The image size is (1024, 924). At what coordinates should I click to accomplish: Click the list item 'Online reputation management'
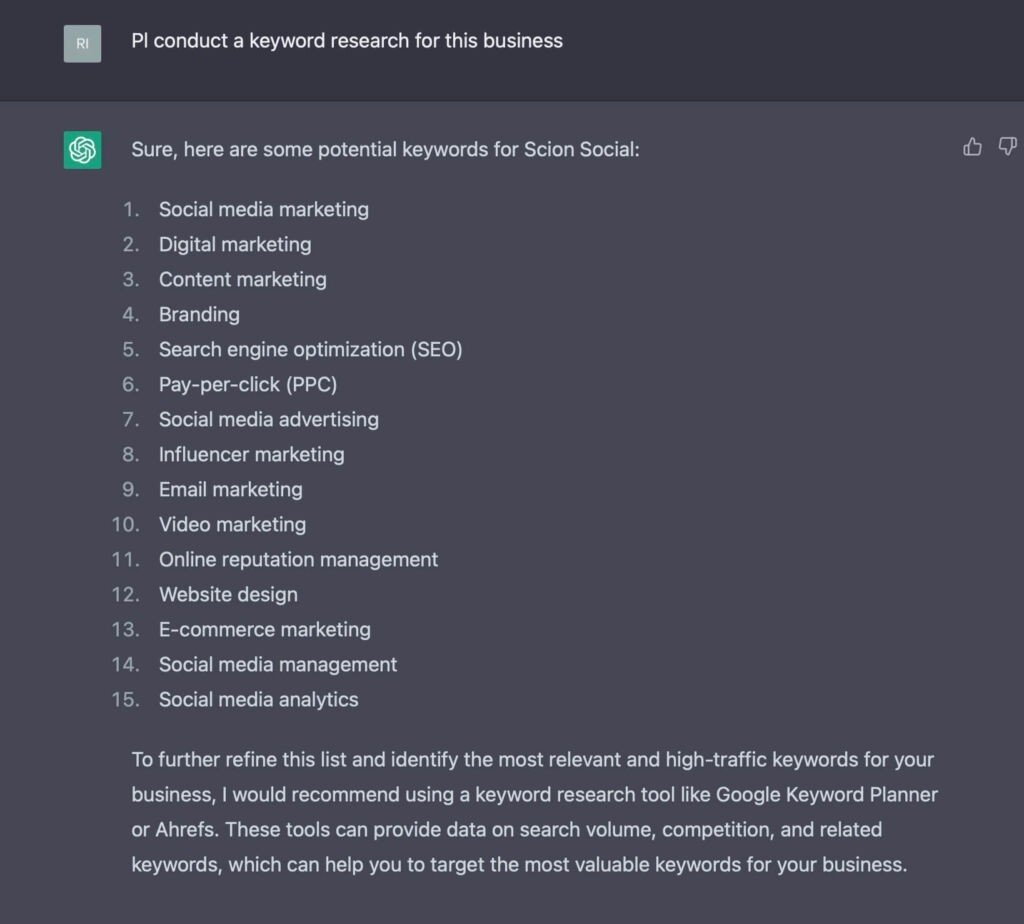pyautogui.click(x=298, y=560)
